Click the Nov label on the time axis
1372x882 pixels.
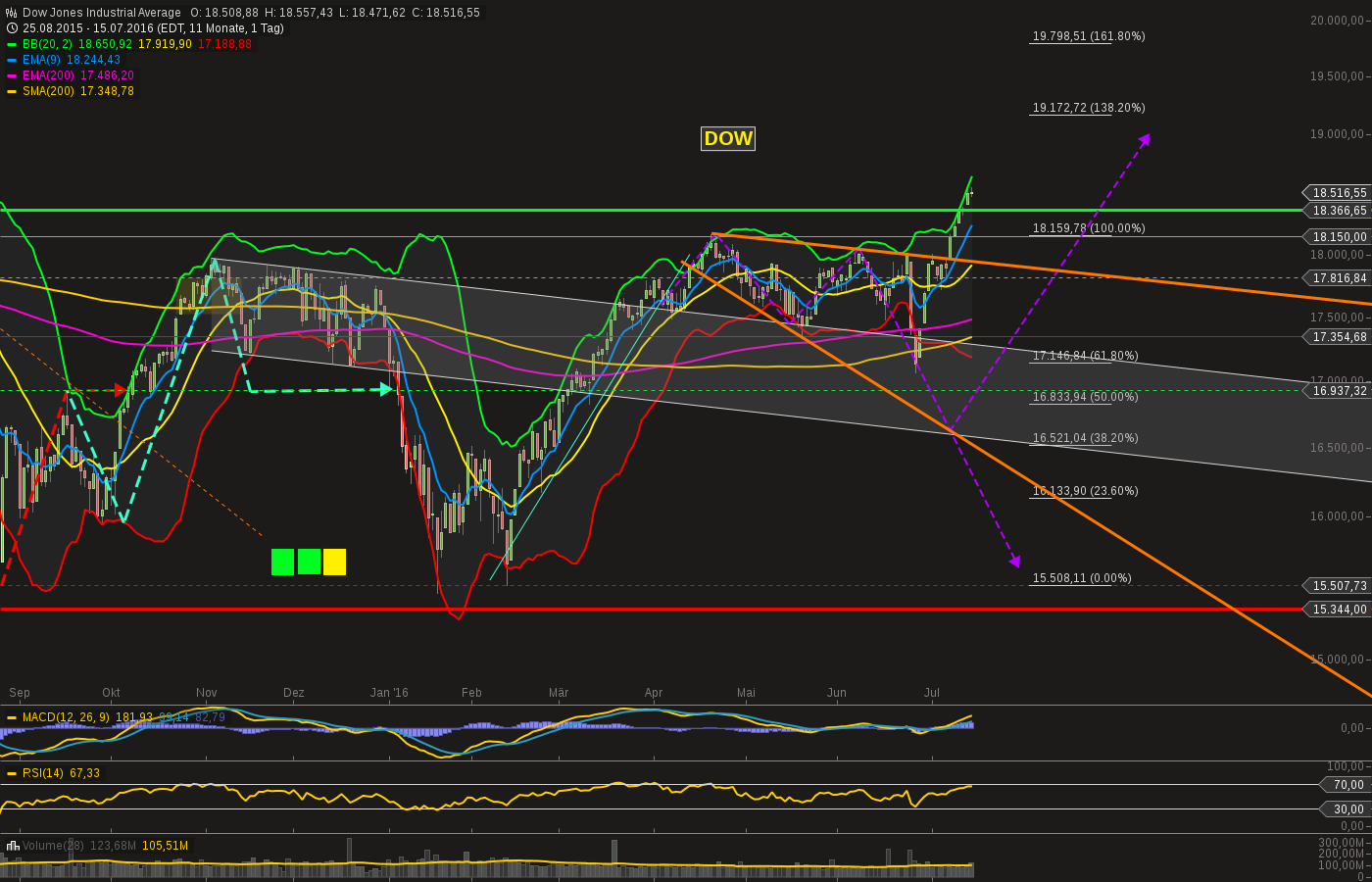click(207, 693)
